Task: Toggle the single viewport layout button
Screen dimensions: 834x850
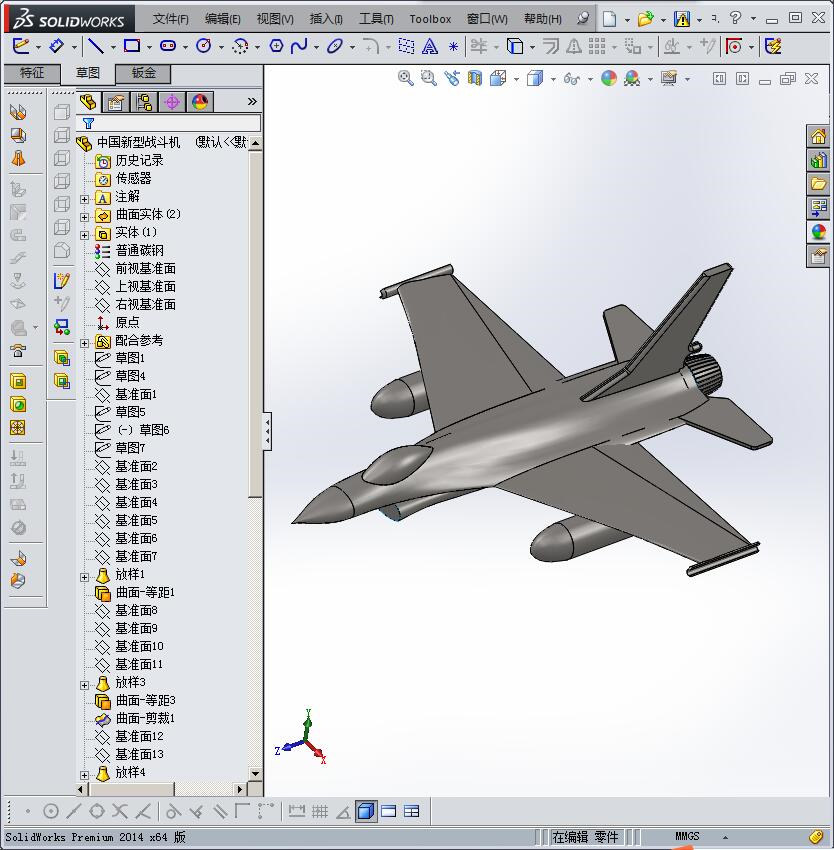Action: tap(389, 812)
